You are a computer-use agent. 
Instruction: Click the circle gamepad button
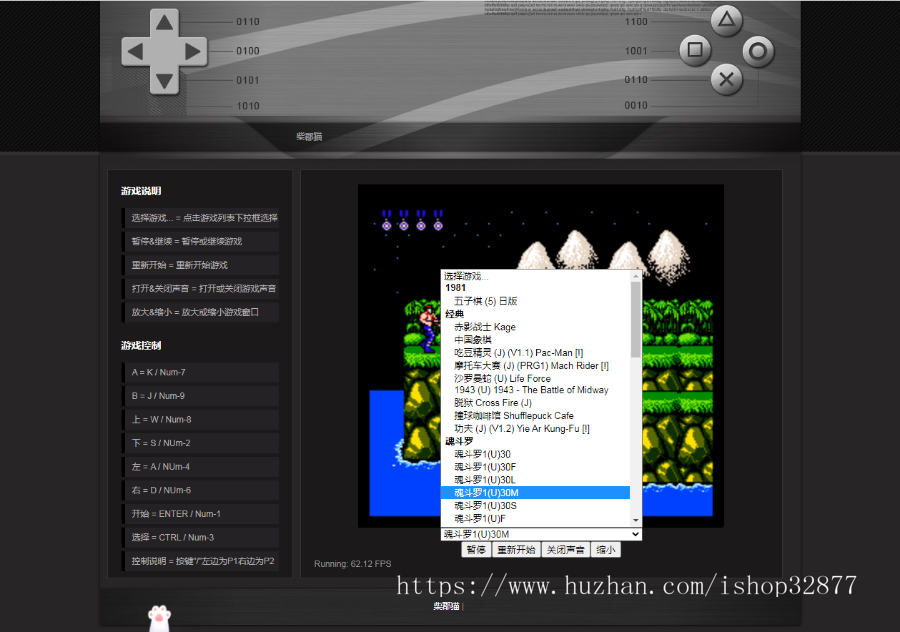click(758, 52)
